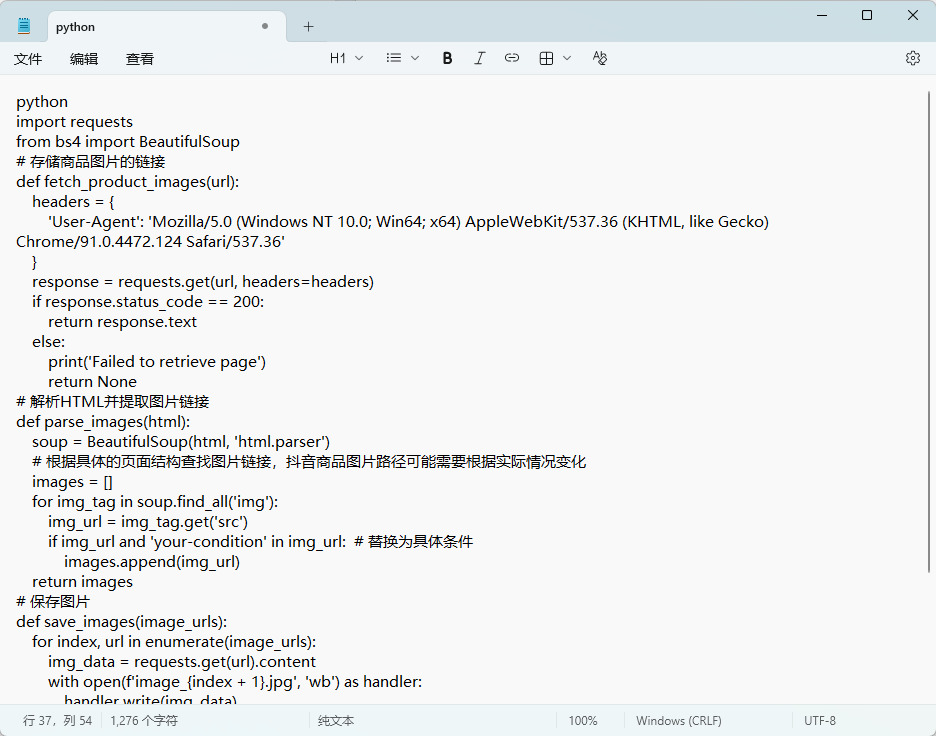The image size is (936, 736).
Task: Click the line 'for index, url in enumerate(image_urls):'
Action: [x=174, y=642]
